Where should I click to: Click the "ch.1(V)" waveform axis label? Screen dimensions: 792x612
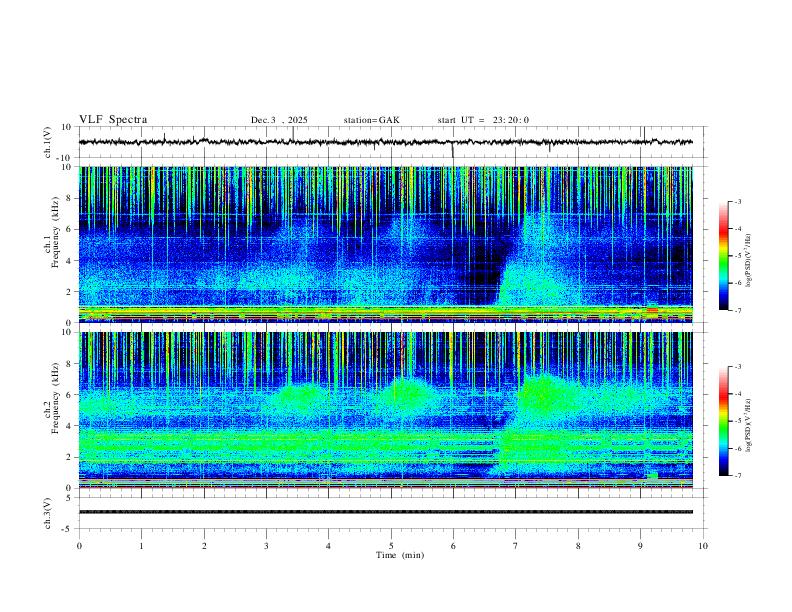[48, 142]
